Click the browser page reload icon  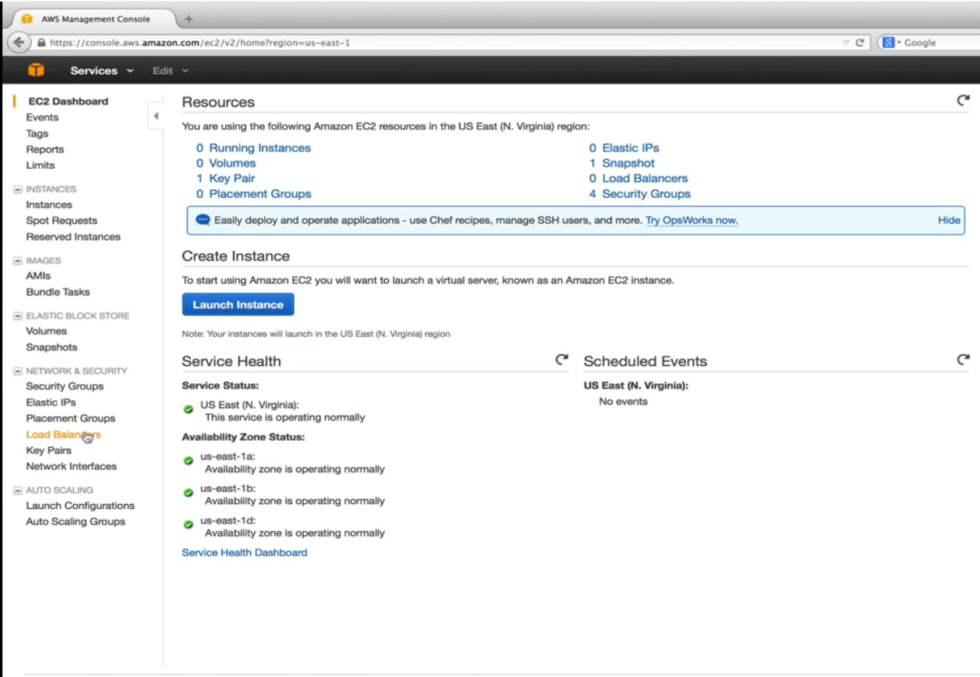point(859,43)
